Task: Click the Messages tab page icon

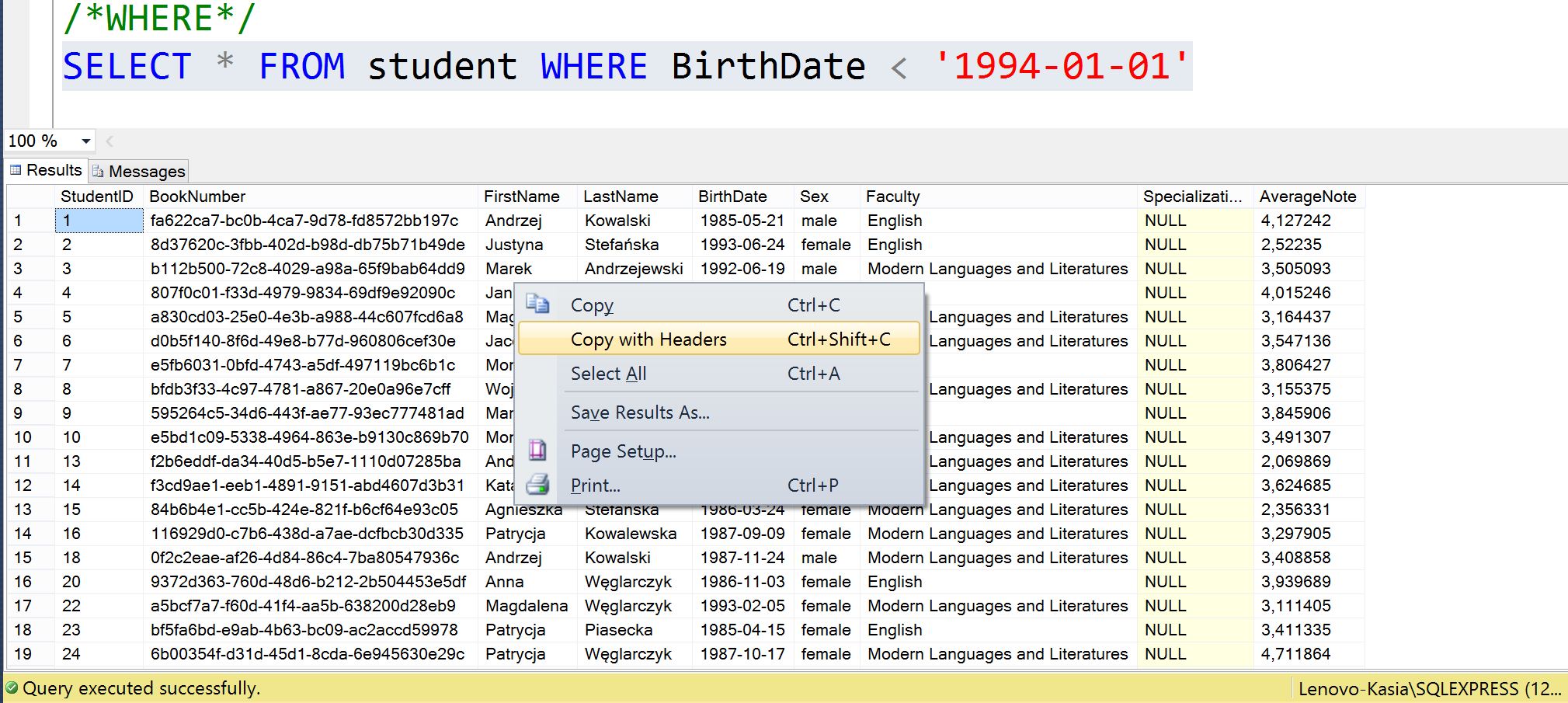Action: click(x=98, y=171)
